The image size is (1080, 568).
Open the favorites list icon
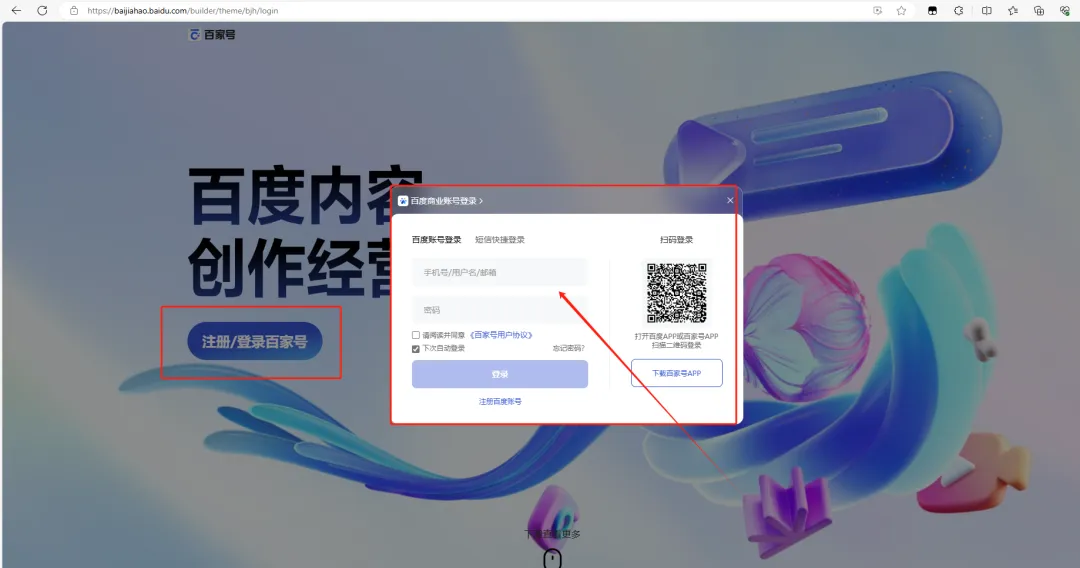(x=1012, y=10)
